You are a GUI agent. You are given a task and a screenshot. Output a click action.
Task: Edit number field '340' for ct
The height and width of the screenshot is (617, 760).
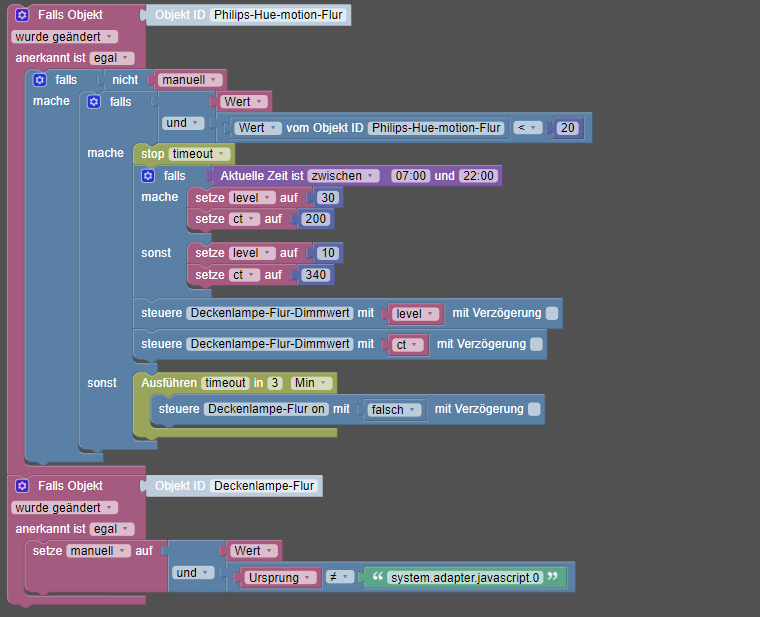316,275
